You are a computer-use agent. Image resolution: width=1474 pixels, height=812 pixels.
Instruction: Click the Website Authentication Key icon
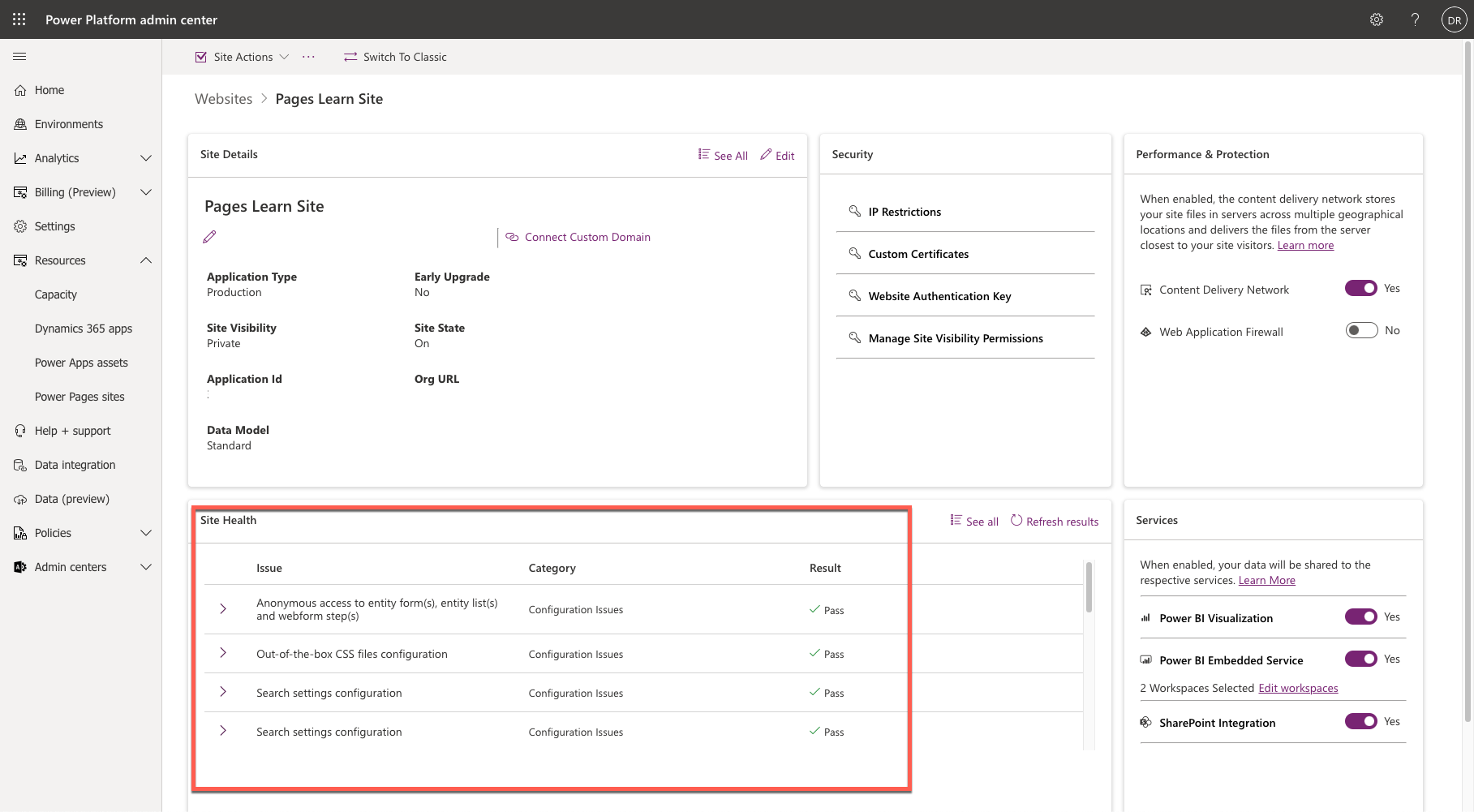[x=854, y=295]
